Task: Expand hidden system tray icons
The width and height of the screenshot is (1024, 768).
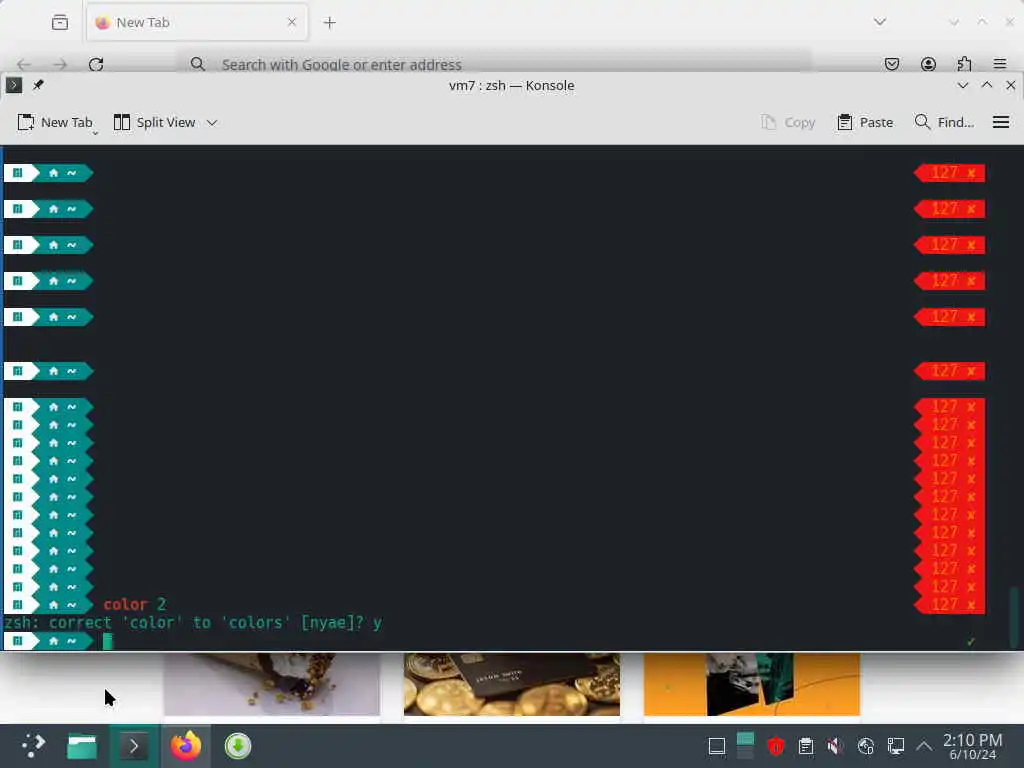Action: pos(923,746)
